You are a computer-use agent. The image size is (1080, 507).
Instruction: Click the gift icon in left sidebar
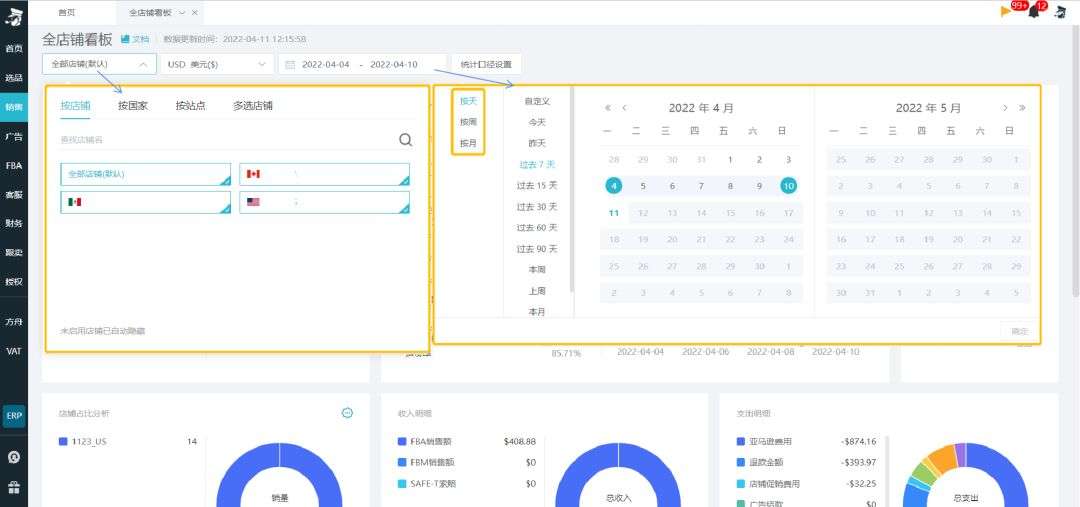(14, 488)
